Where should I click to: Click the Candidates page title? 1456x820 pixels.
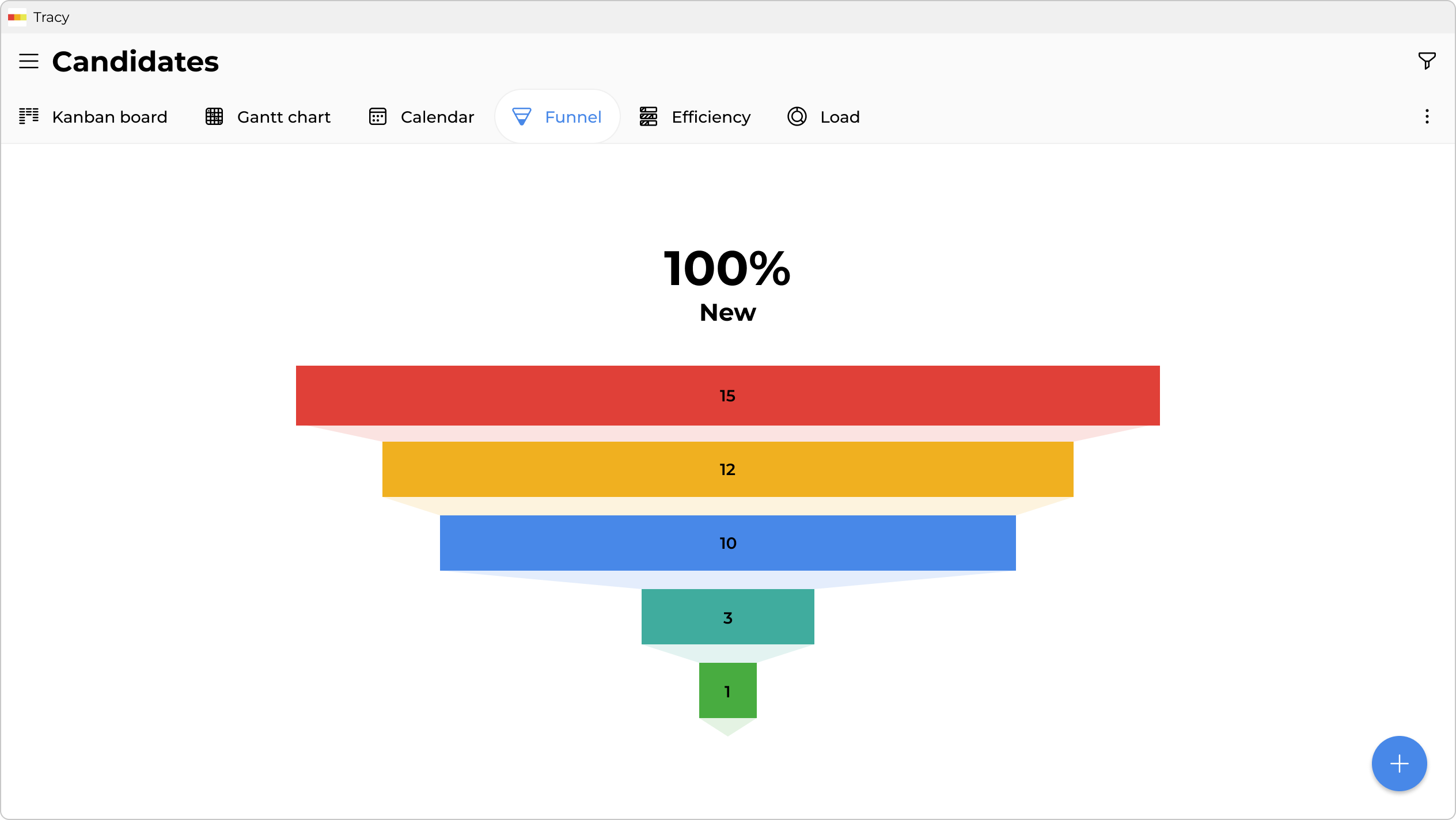(135, 62)
